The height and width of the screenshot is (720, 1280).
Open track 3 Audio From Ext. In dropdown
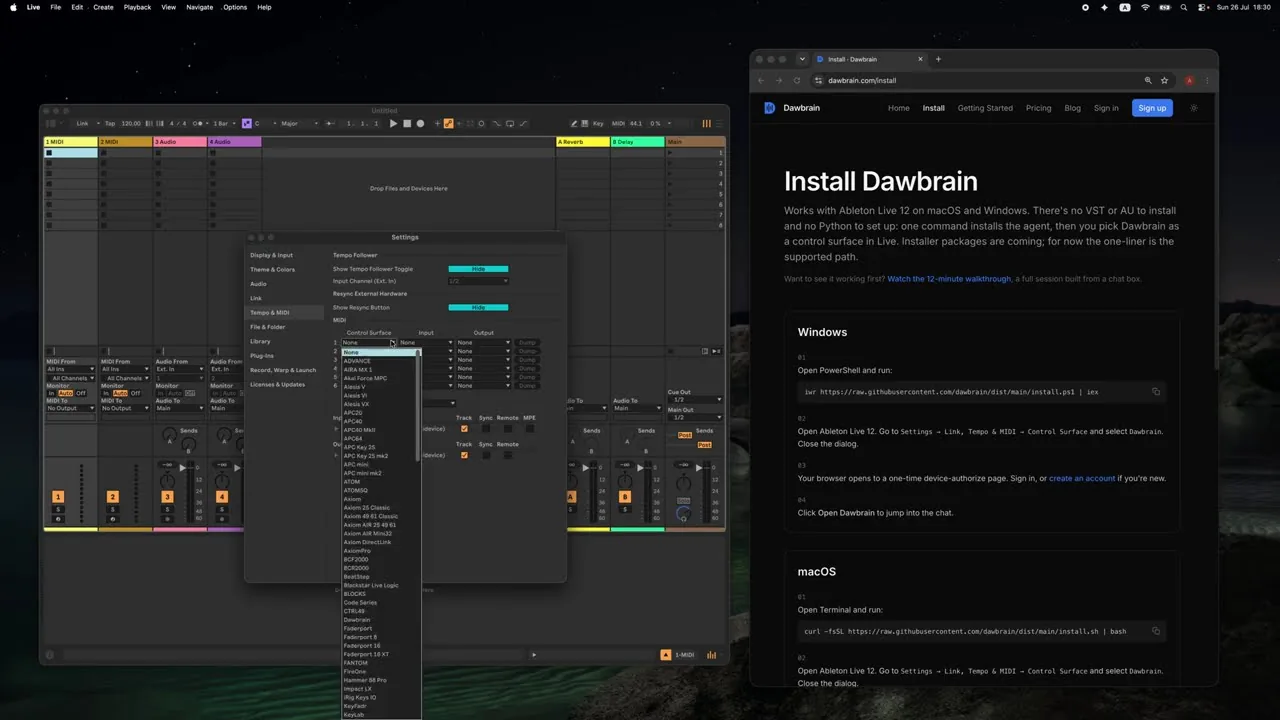(180, 369)
